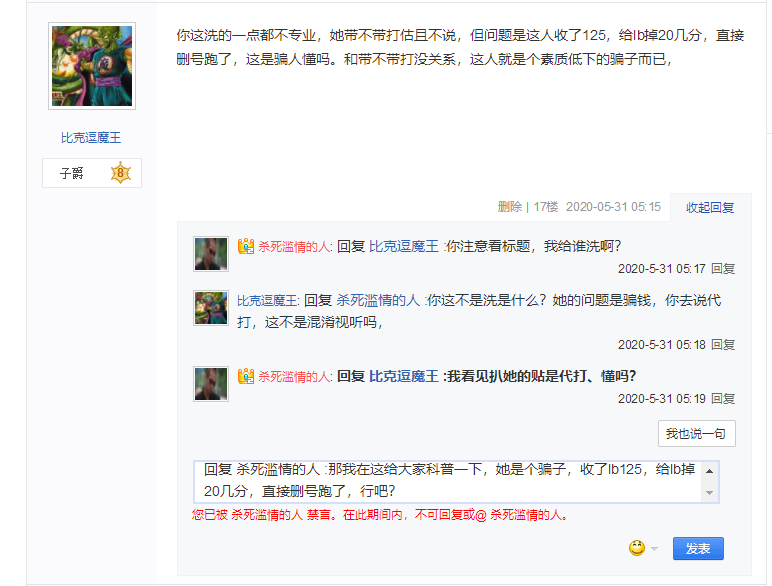Click 回复 link under the 05:19 reply
The height and width of the screenshot is (586, 772).
(723, 399)
